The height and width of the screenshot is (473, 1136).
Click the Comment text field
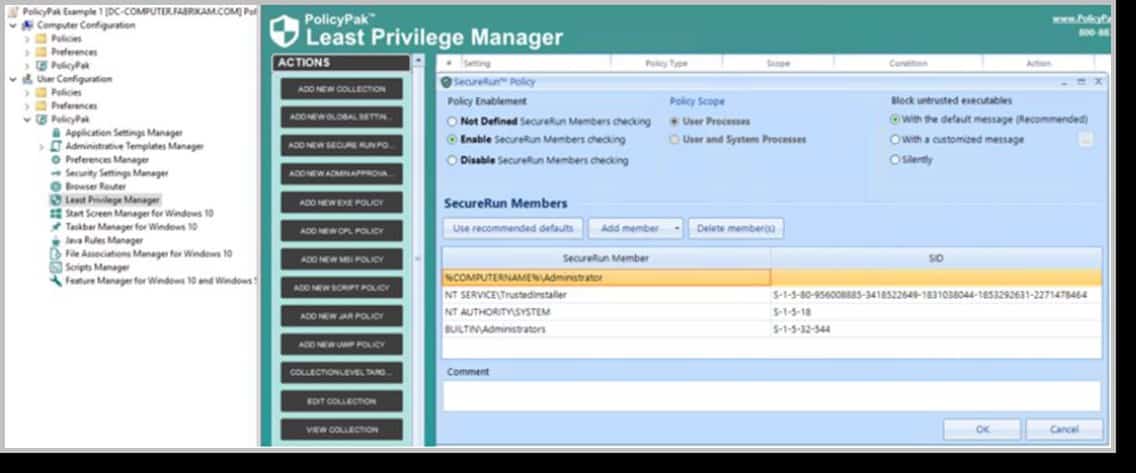[x=772, y=396]
